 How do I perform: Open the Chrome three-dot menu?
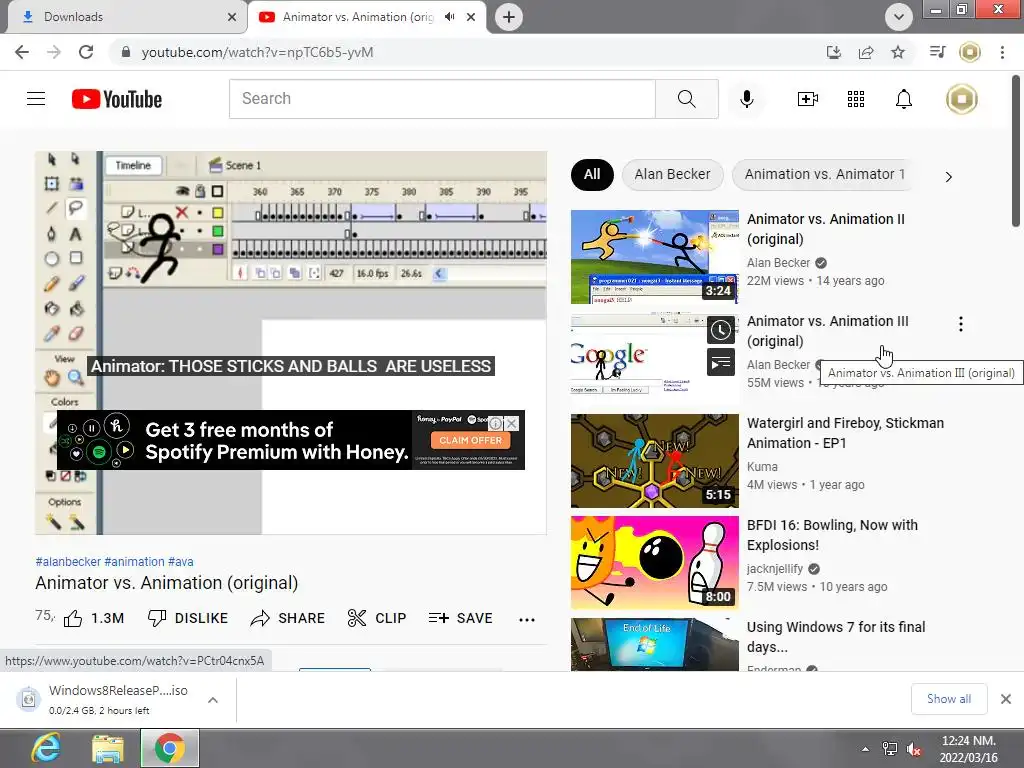coord(1002,52)
